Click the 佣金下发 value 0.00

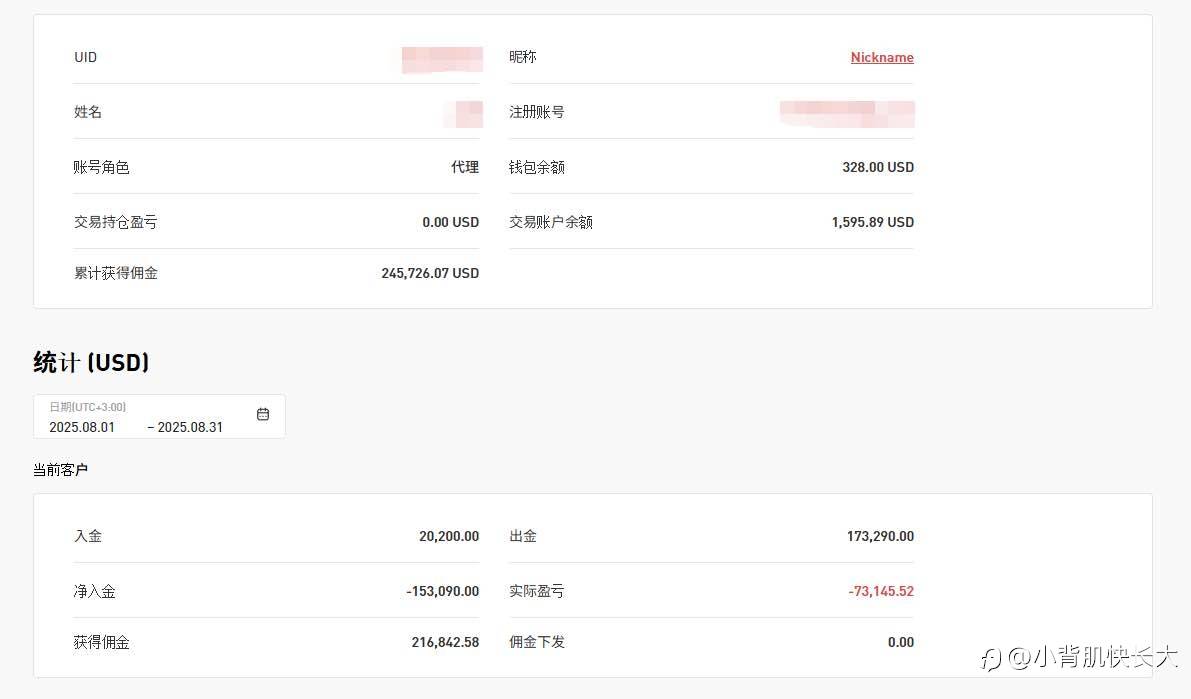(900, 642)
